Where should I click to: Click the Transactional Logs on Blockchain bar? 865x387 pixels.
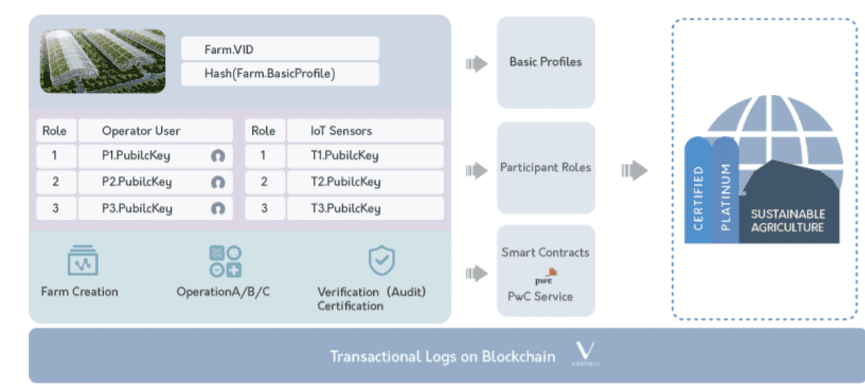tap(447, 356)
